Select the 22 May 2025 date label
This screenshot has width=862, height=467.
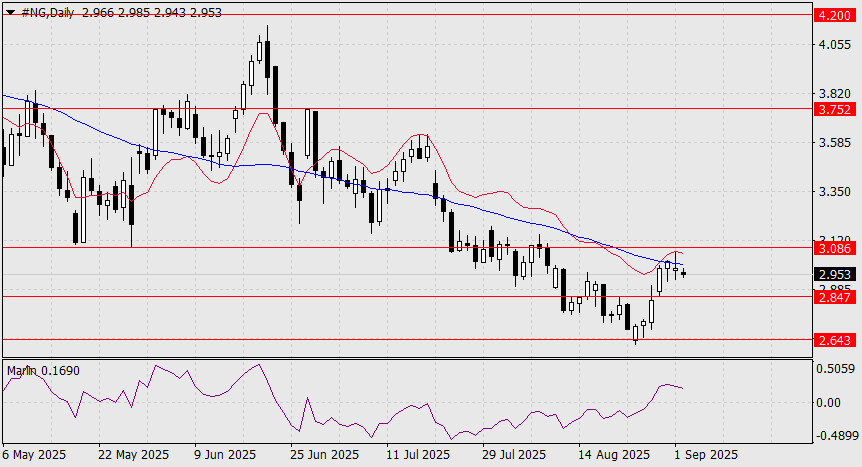(x=134, y=455)
